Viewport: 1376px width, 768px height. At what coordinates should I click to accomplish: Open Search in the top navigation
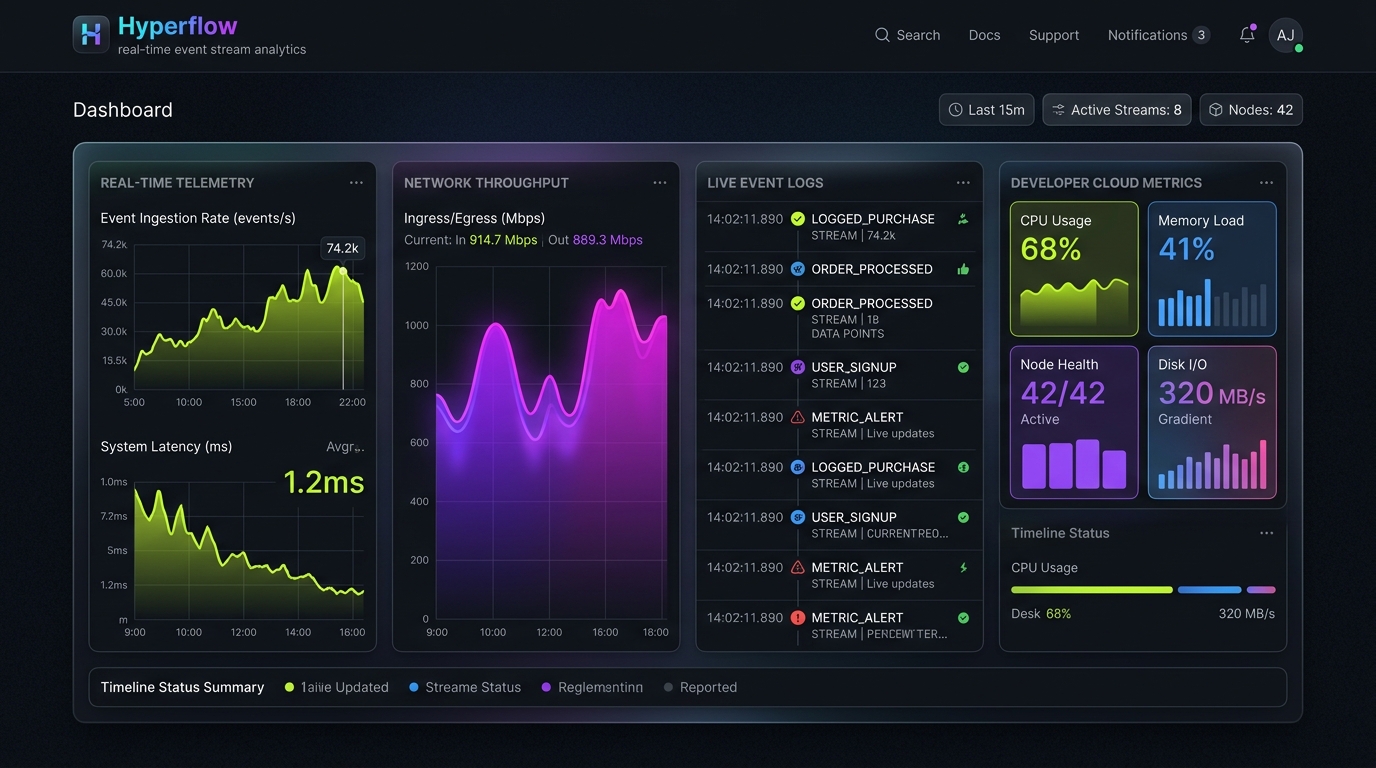907,35
